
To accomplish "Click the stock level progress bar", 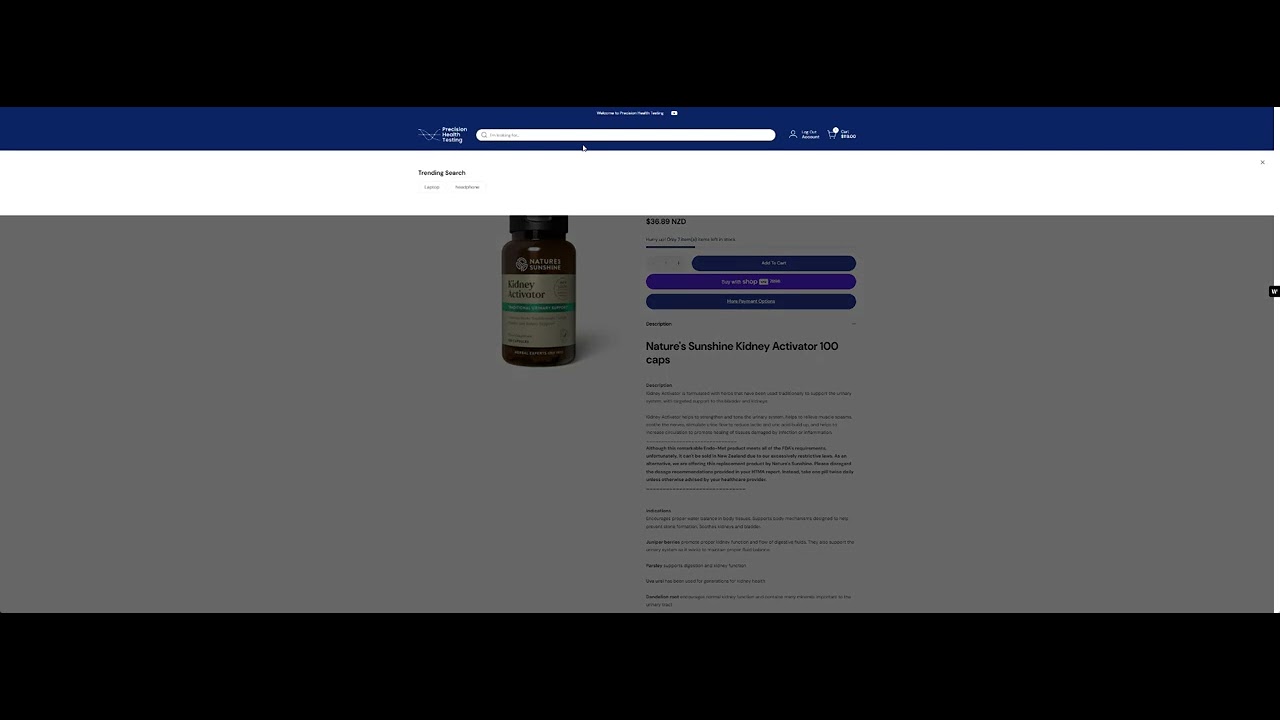I will pos(751,247).
